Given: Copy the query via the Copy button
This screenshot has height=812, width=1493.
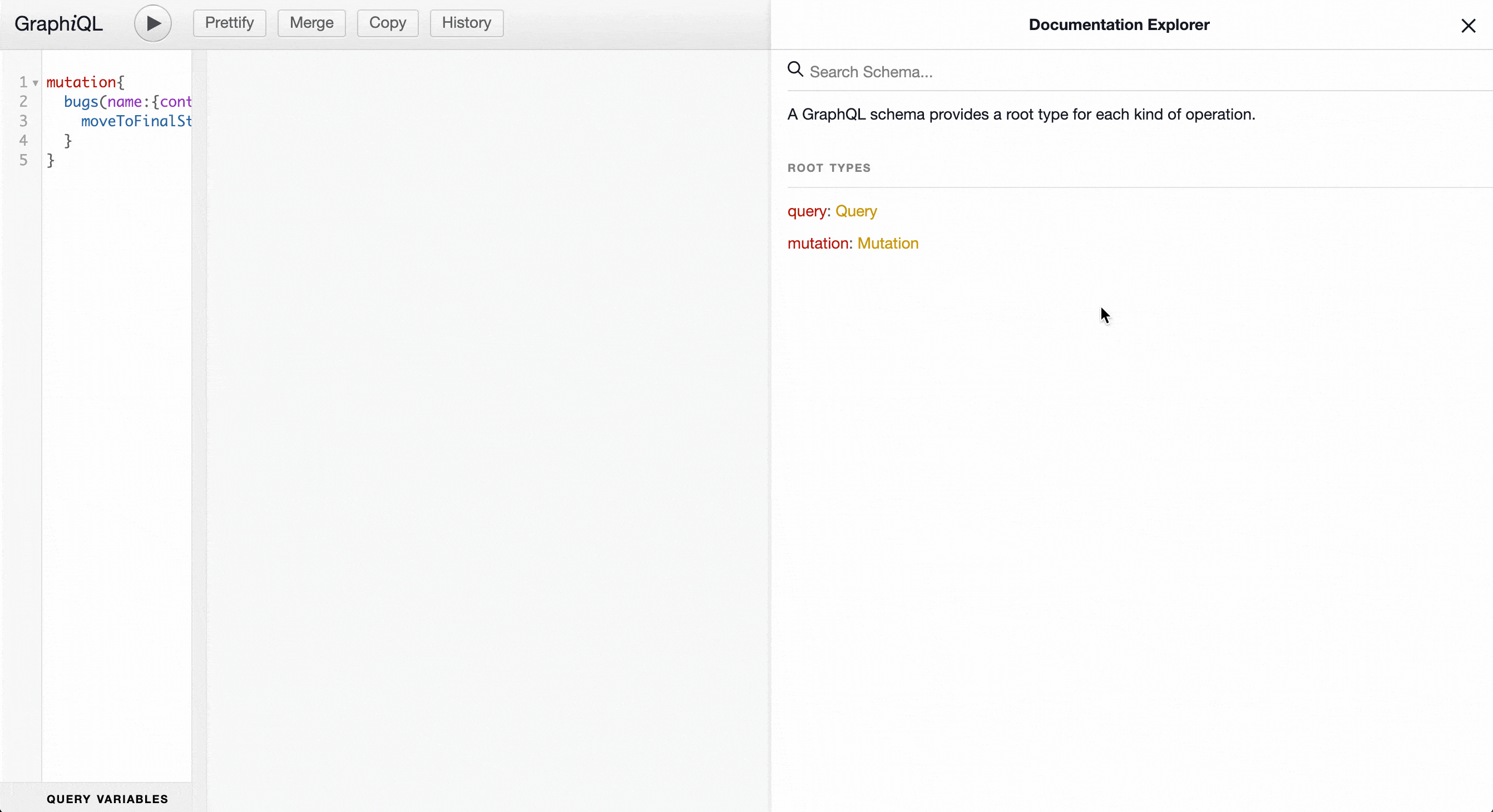Looking at the screenshot, I should (387, 23).
